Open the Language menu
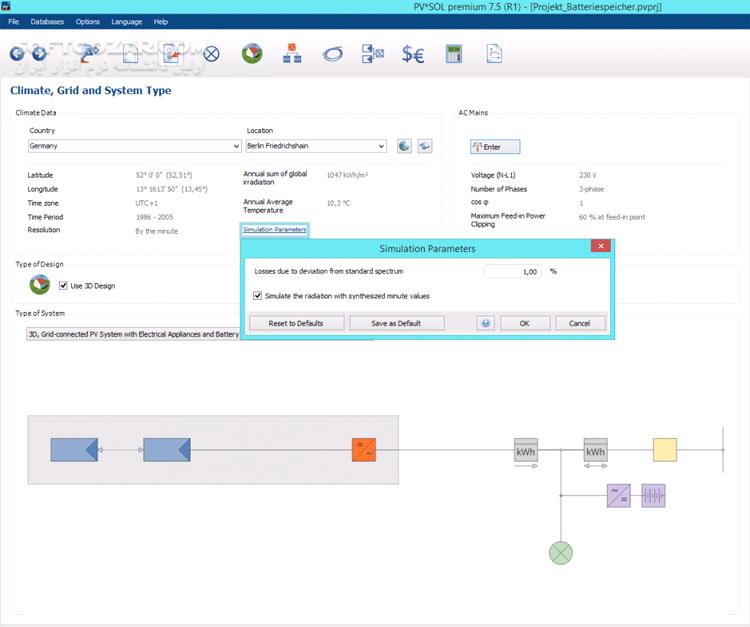Image resolution: width=750 pixels, height=627 pixels. [126, 22]
